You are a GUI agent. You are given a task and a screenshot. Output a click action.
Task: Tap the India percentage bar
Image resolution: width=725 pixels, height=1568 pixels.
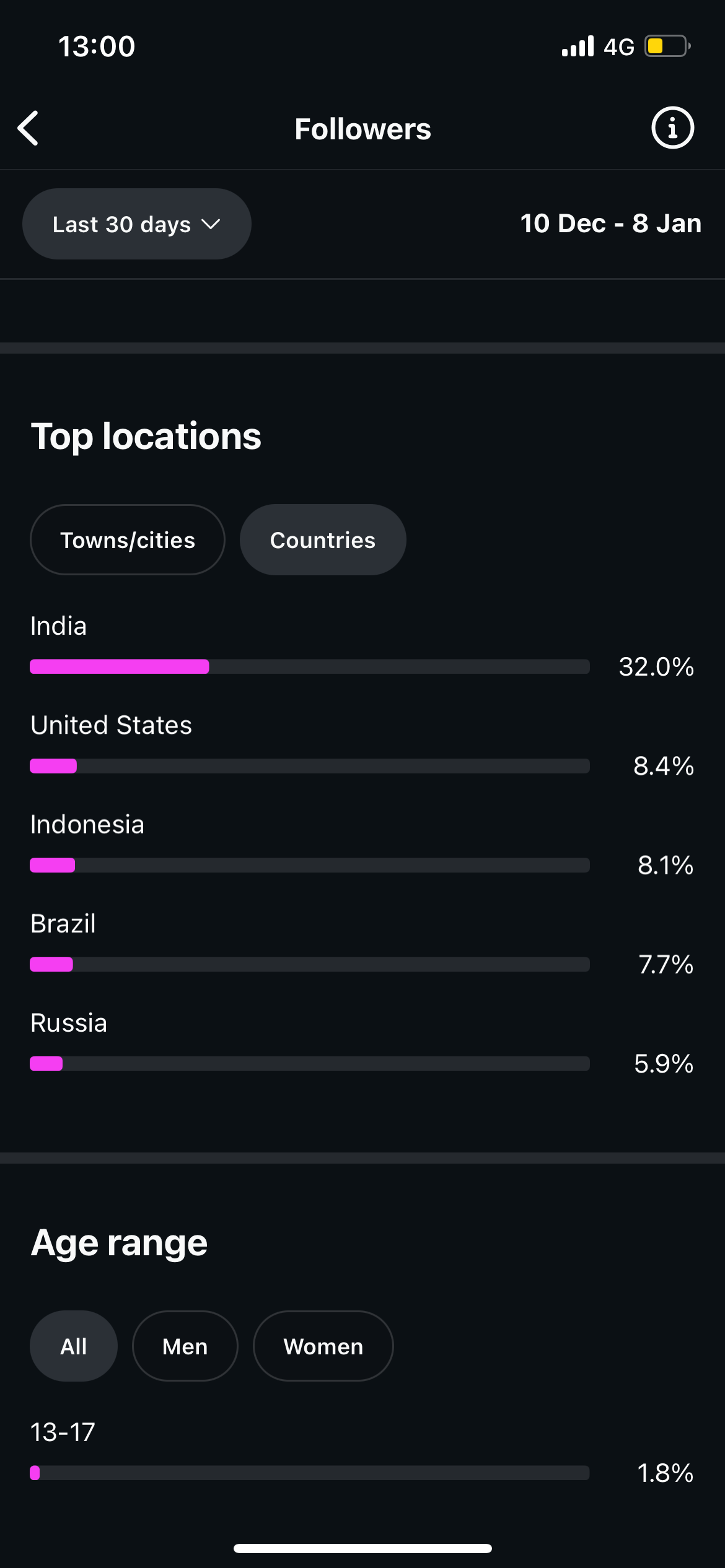[309, 666]
